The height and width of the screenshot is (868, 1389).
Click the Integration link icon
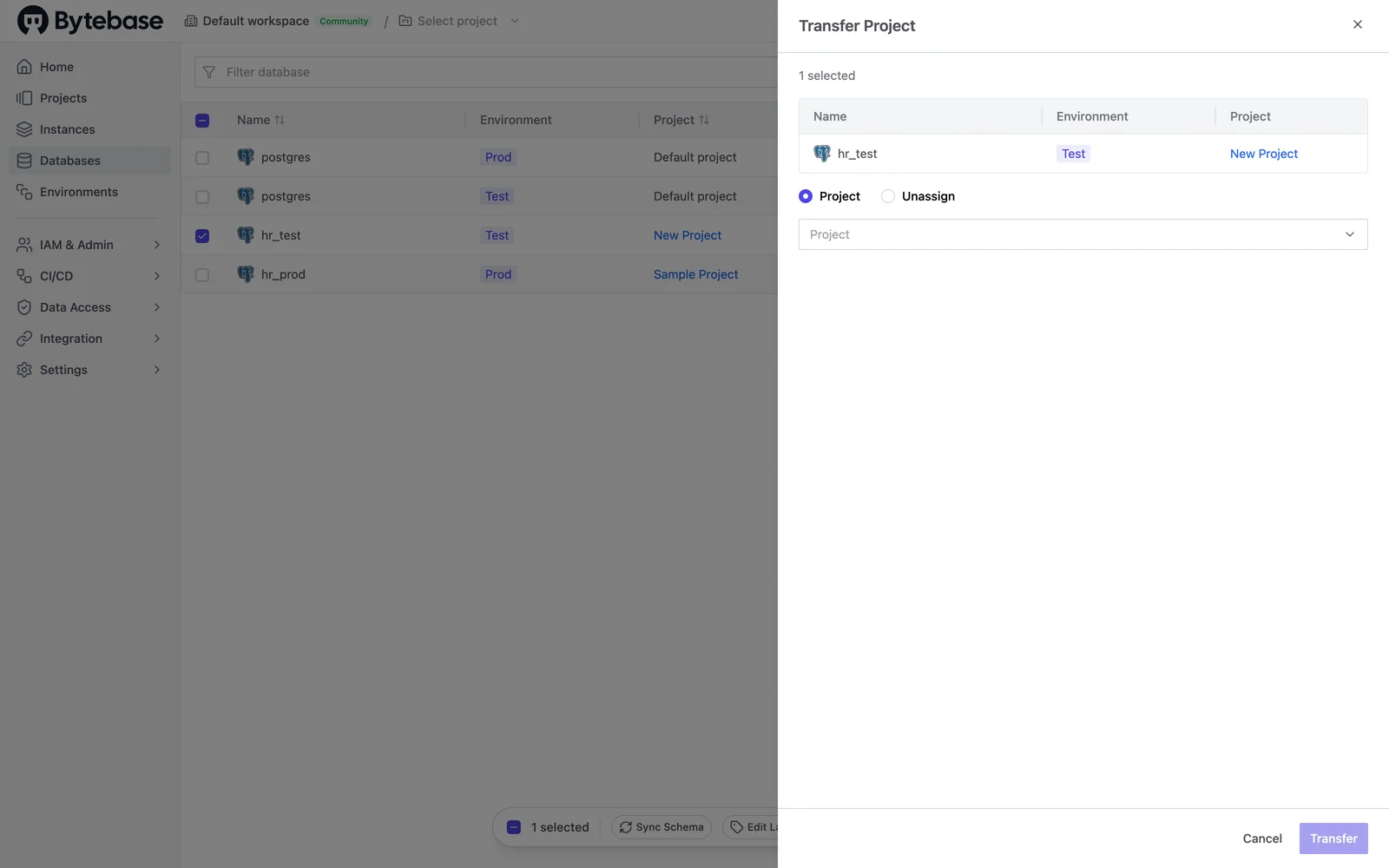[24, 339]
